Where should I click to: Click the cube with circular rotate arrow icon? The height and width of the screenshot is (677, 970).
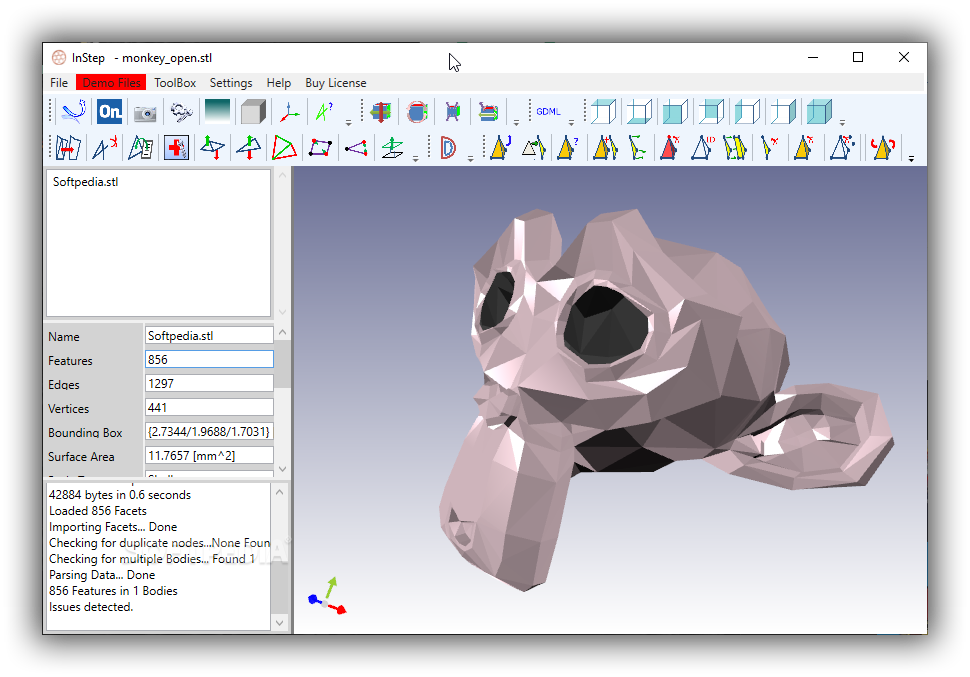click(417, 112)
